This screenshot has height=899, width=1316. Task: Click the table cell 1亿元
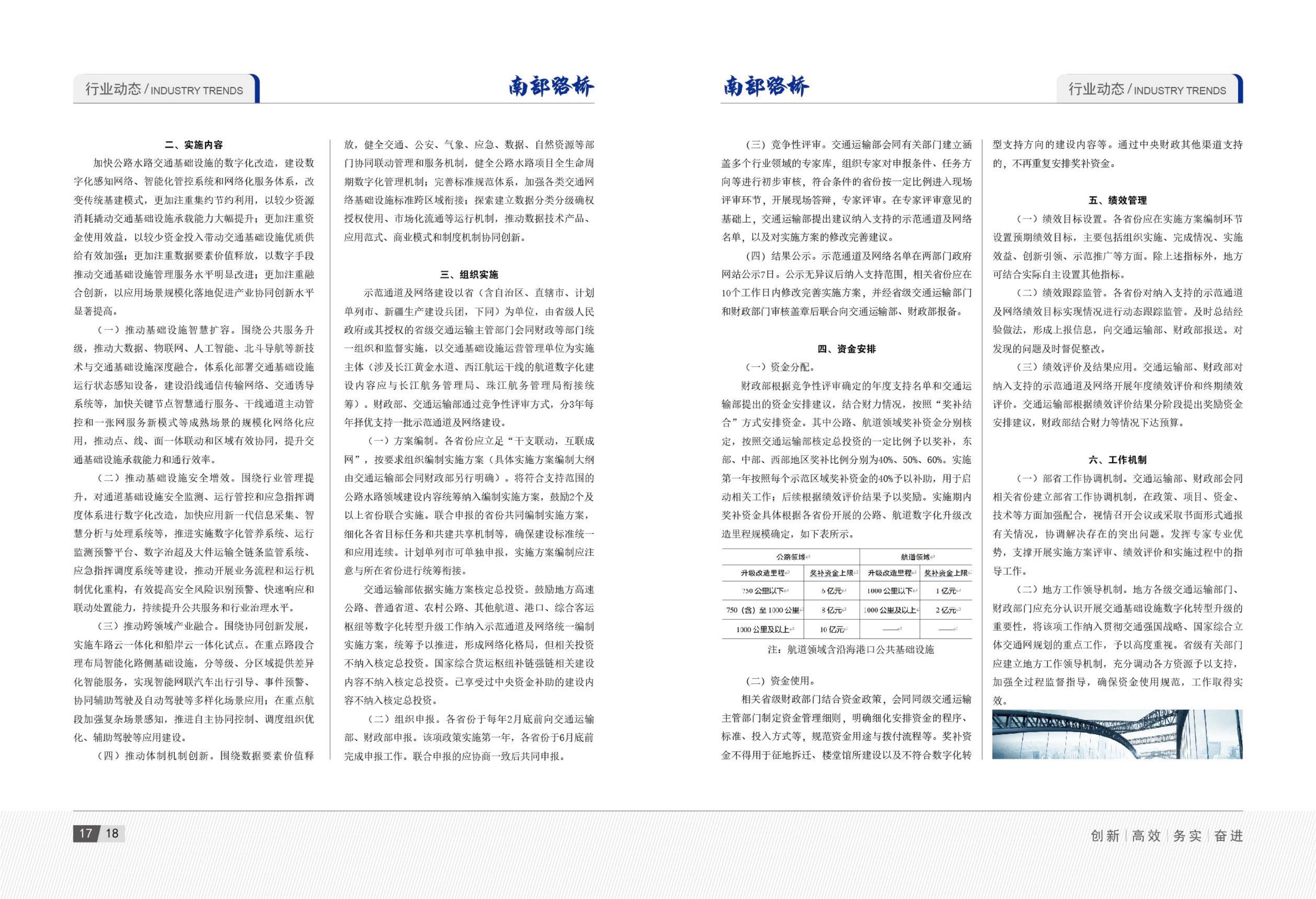click(x=946, y=591)
